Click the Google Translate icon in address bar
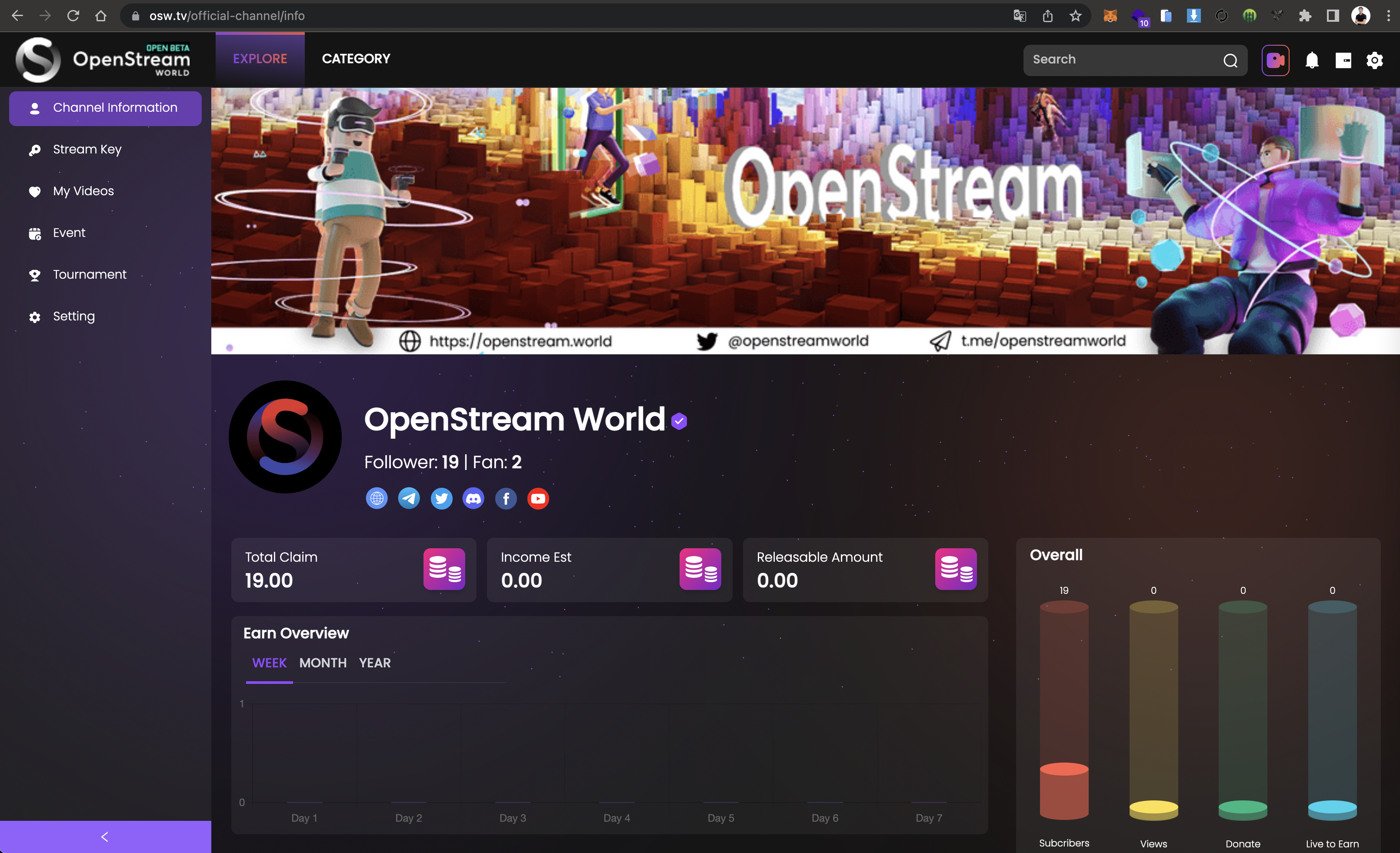This screenshot has height=853, width=1400. point(1019,16)
